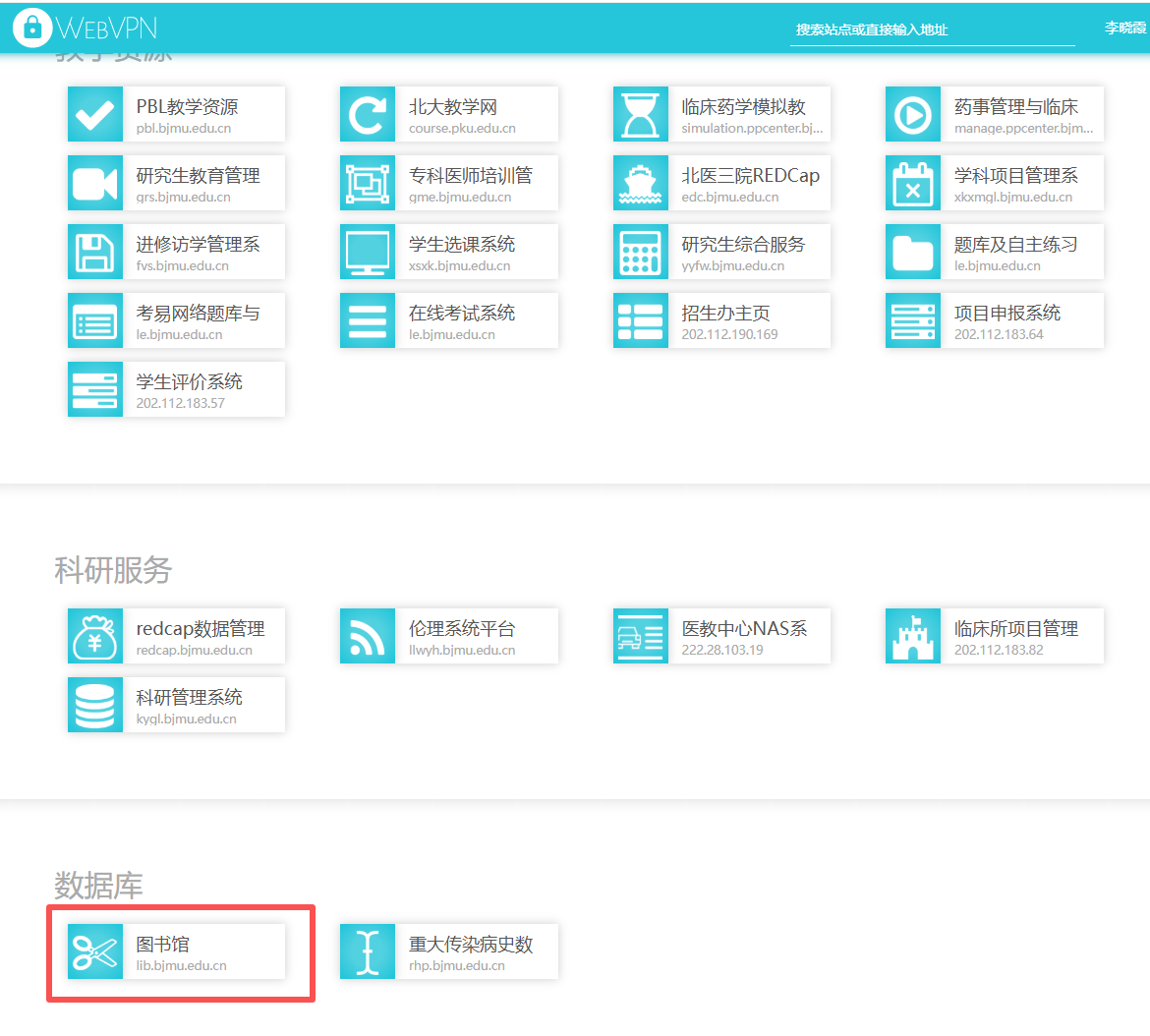This screenshot has height=1036, width=1150.
Task: Click the floppy disk icon for 进修访学管理系
Action: [x=95, y=253]
